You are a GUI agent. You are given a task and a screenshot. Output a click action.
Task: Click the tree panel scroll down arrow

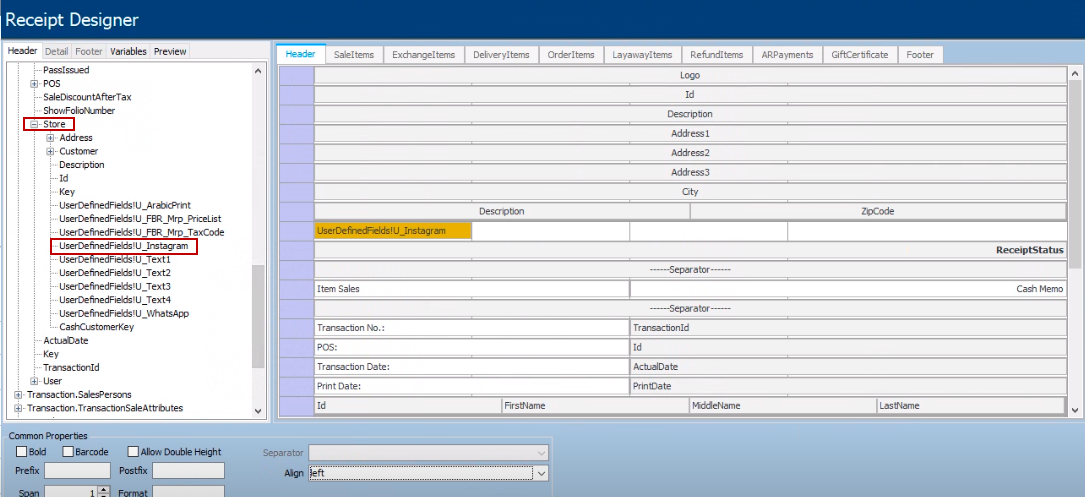258,410
